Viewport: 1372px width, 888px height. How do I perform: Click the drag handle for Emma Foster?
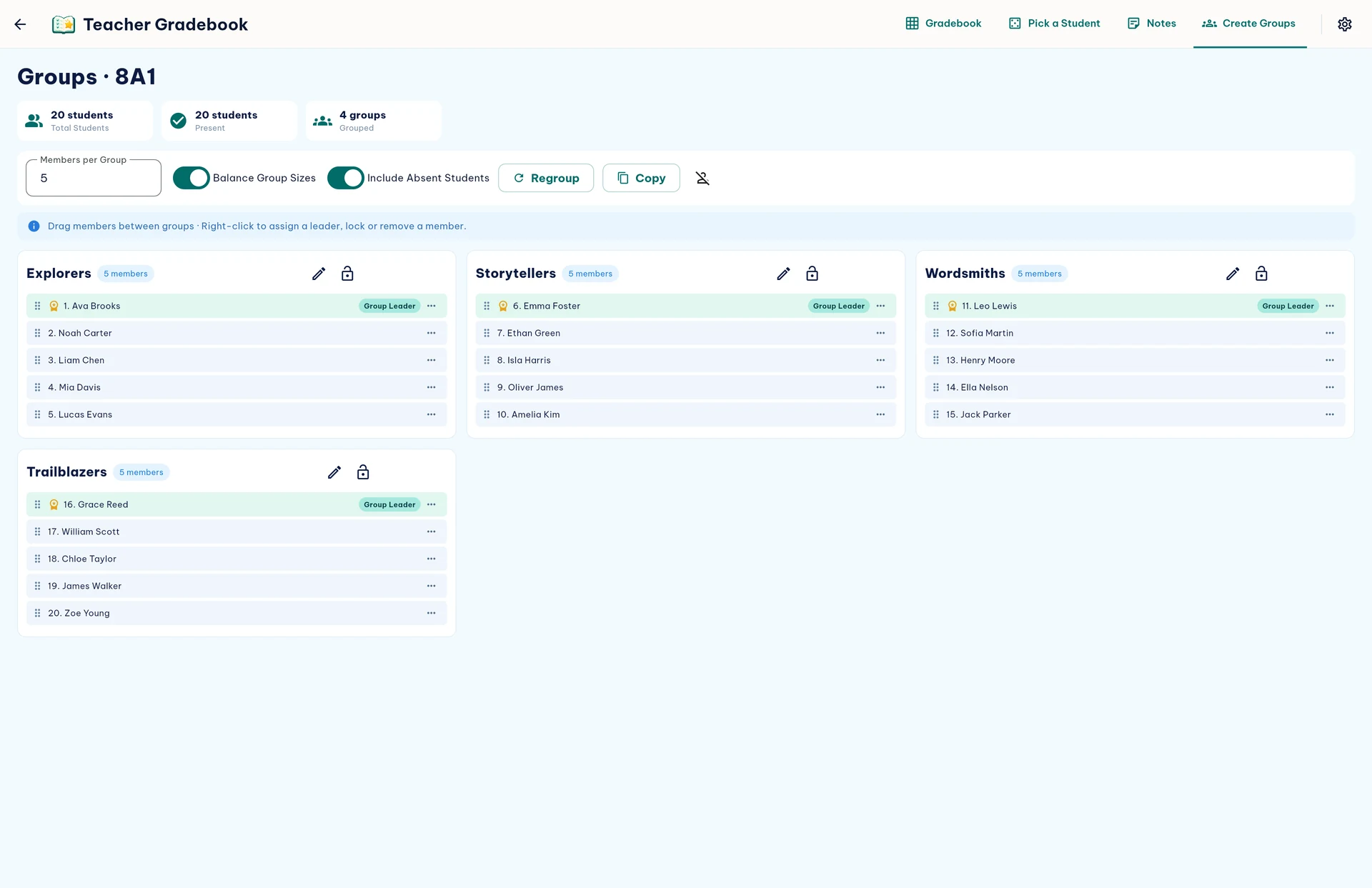487,306
